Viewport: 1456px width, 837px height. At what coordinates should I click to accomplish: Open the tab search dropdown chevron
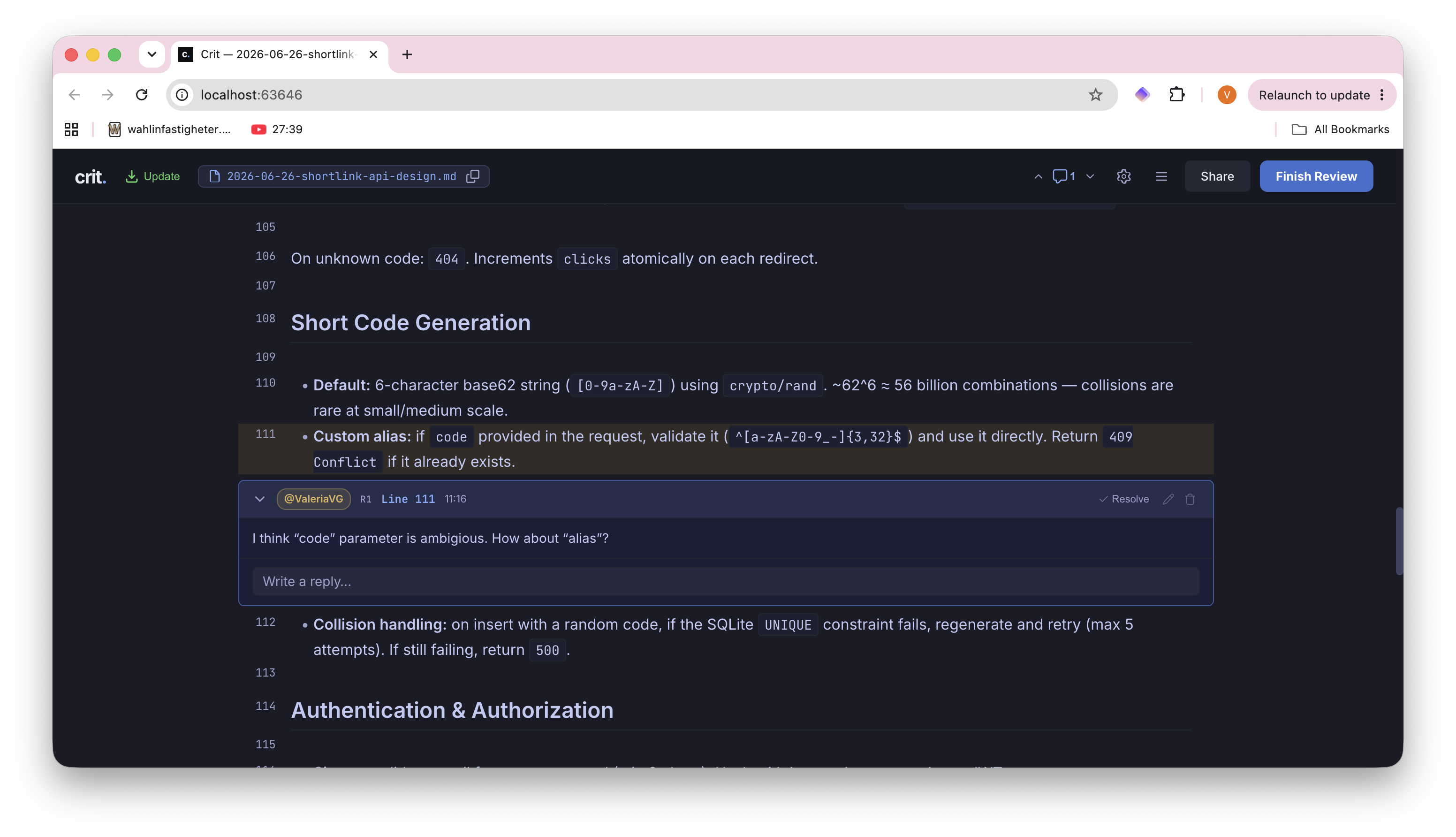(152, 54)
